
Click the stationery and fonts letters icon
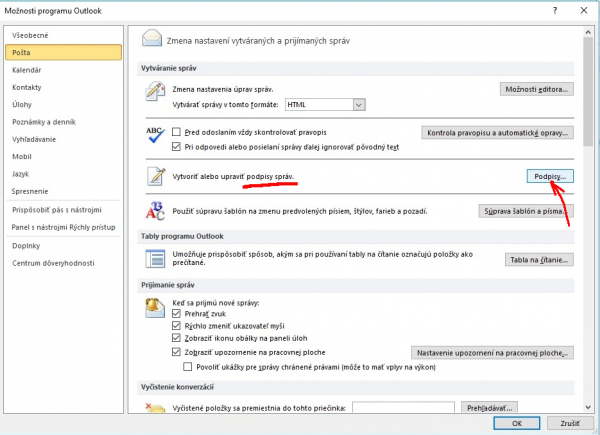[155, 210]
